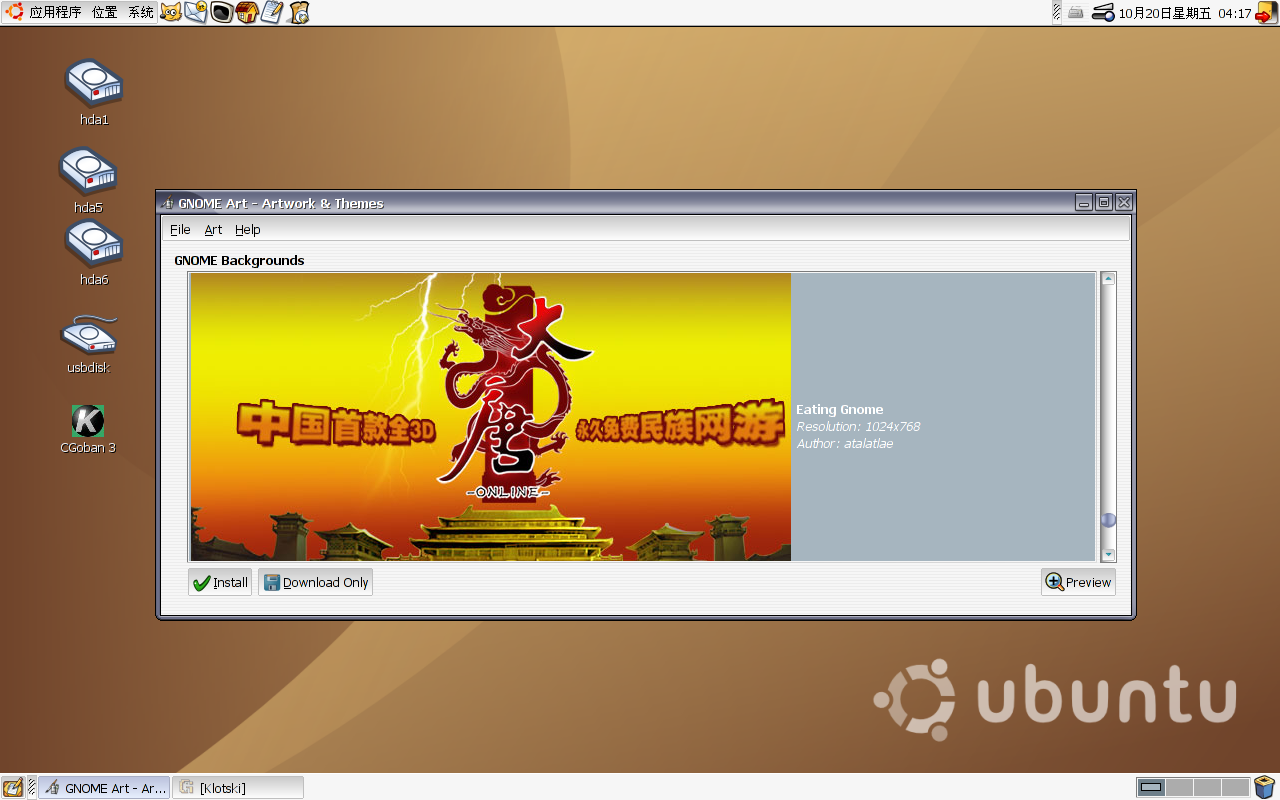Viewport: 1280px width, 800px height.
Task: Click the printer icon in system tray
Action: tap(1076, 13)
